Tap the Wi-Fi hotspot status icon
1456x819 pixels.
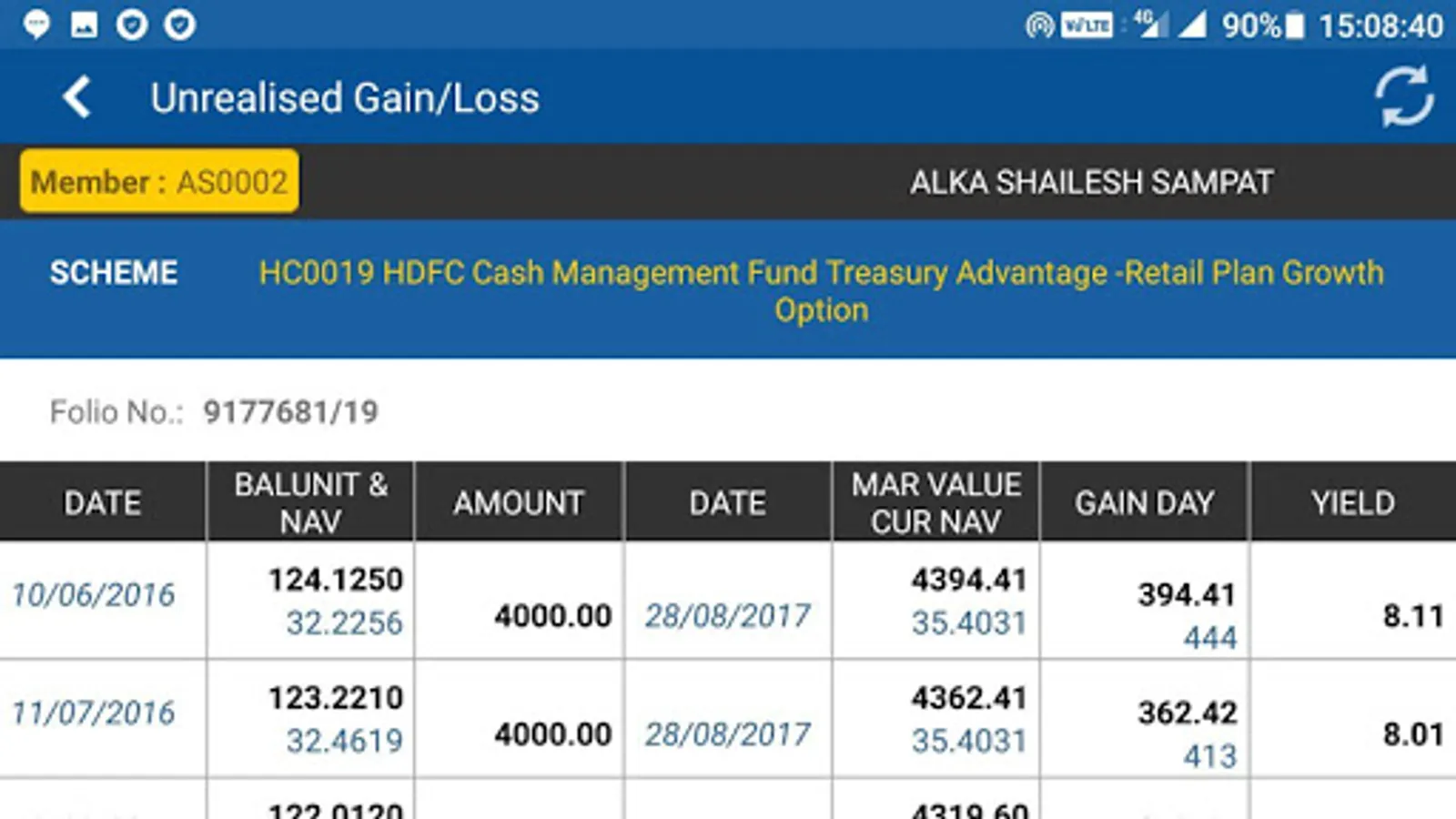[x=1039, y=25]
